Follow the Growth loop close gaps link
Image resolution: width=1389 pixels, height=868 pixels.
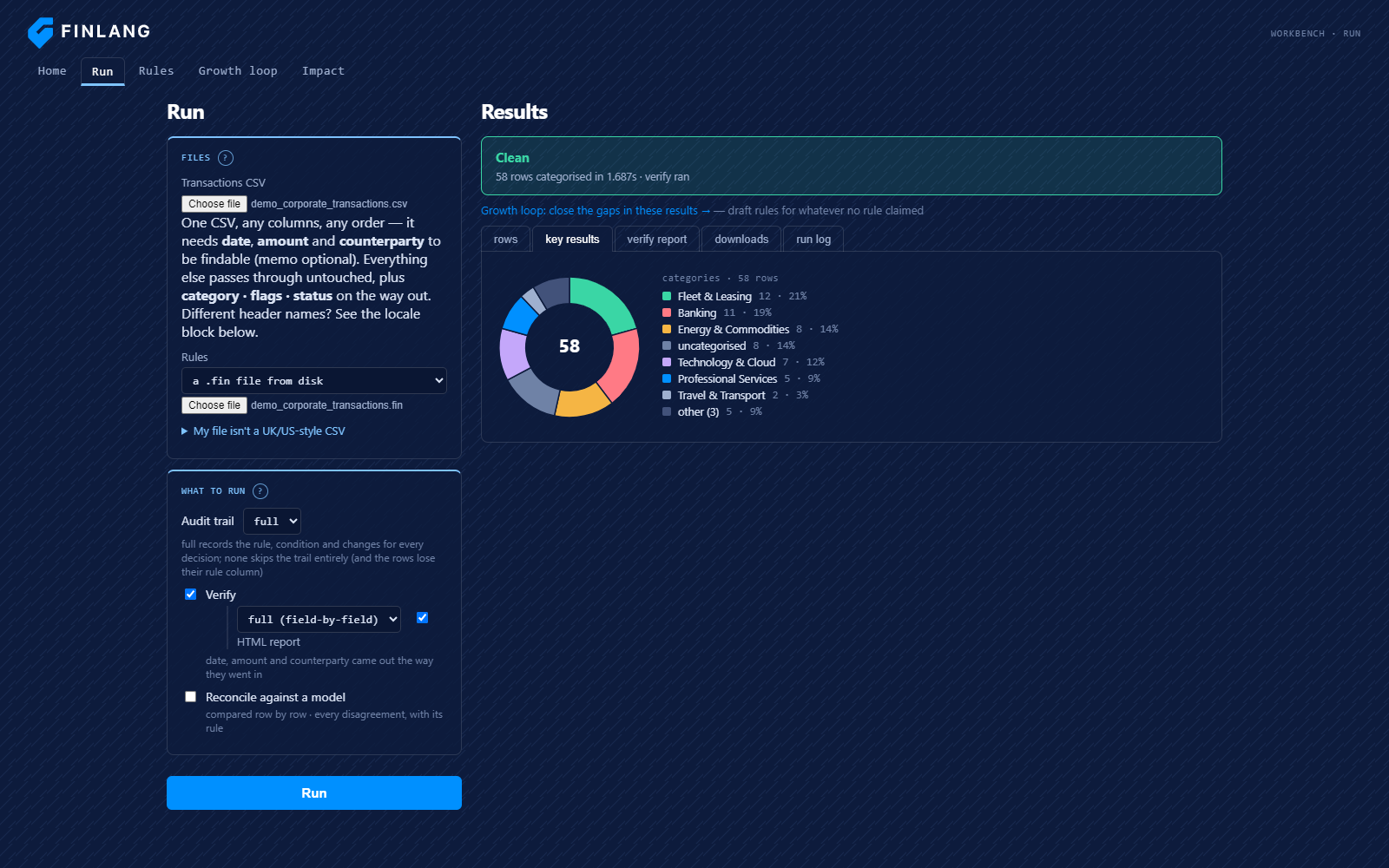pyautogui.click(x=596, y=211)
